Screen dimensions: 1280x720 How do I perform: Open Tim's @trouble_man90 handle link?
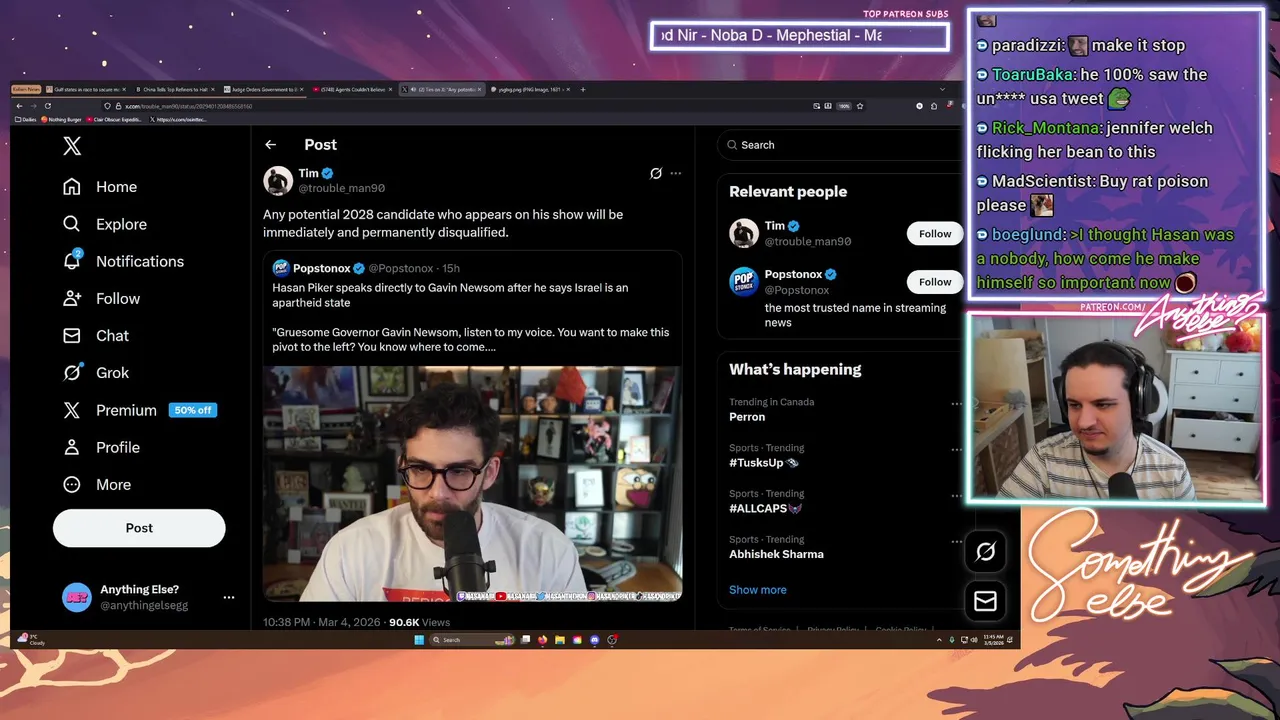tap(341, 188)
